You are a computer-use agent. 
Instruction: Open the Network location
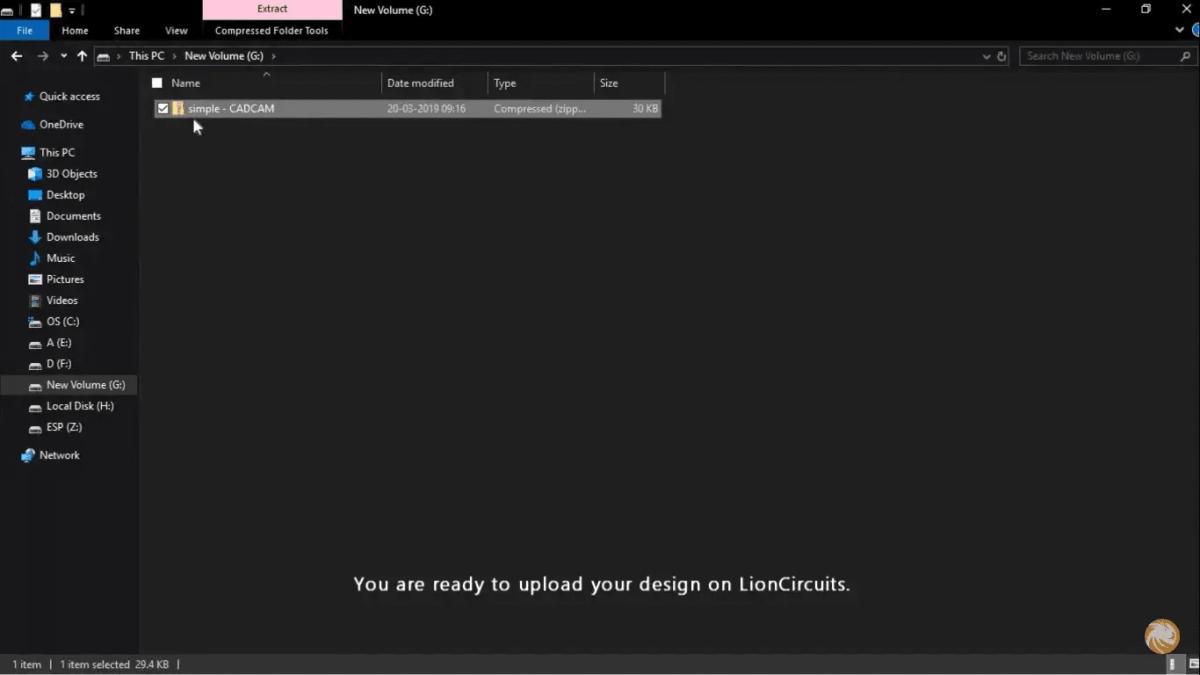(59, 455)
